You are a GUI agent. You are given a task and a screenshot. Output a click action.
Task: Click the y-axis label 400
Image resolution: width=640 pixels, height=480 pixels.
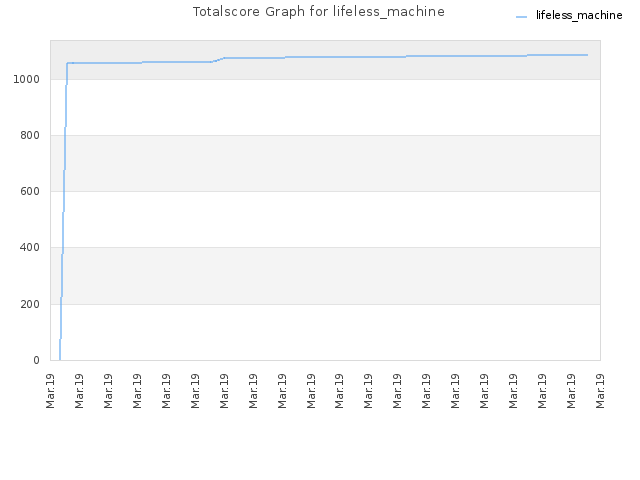pyautogui.click(x=30, y=247)
